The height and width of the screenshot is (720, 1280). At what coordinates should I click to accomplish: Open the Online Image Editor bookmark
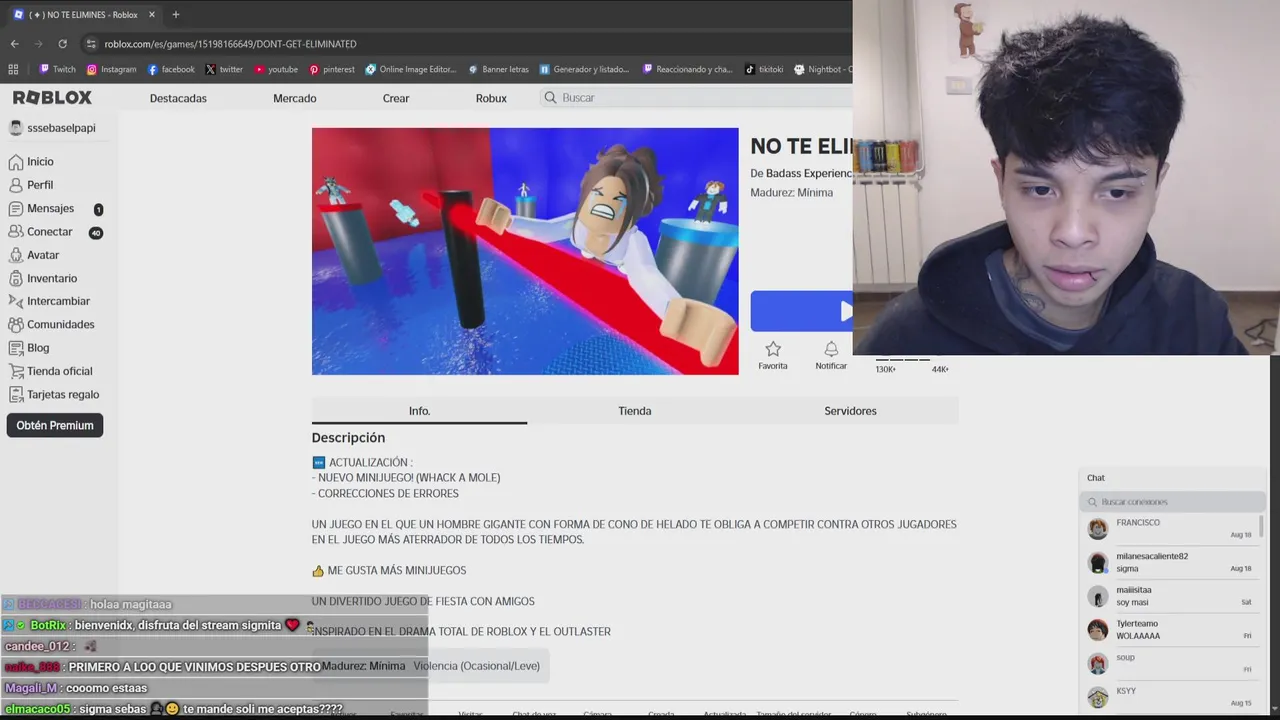[x=410, y=69]
